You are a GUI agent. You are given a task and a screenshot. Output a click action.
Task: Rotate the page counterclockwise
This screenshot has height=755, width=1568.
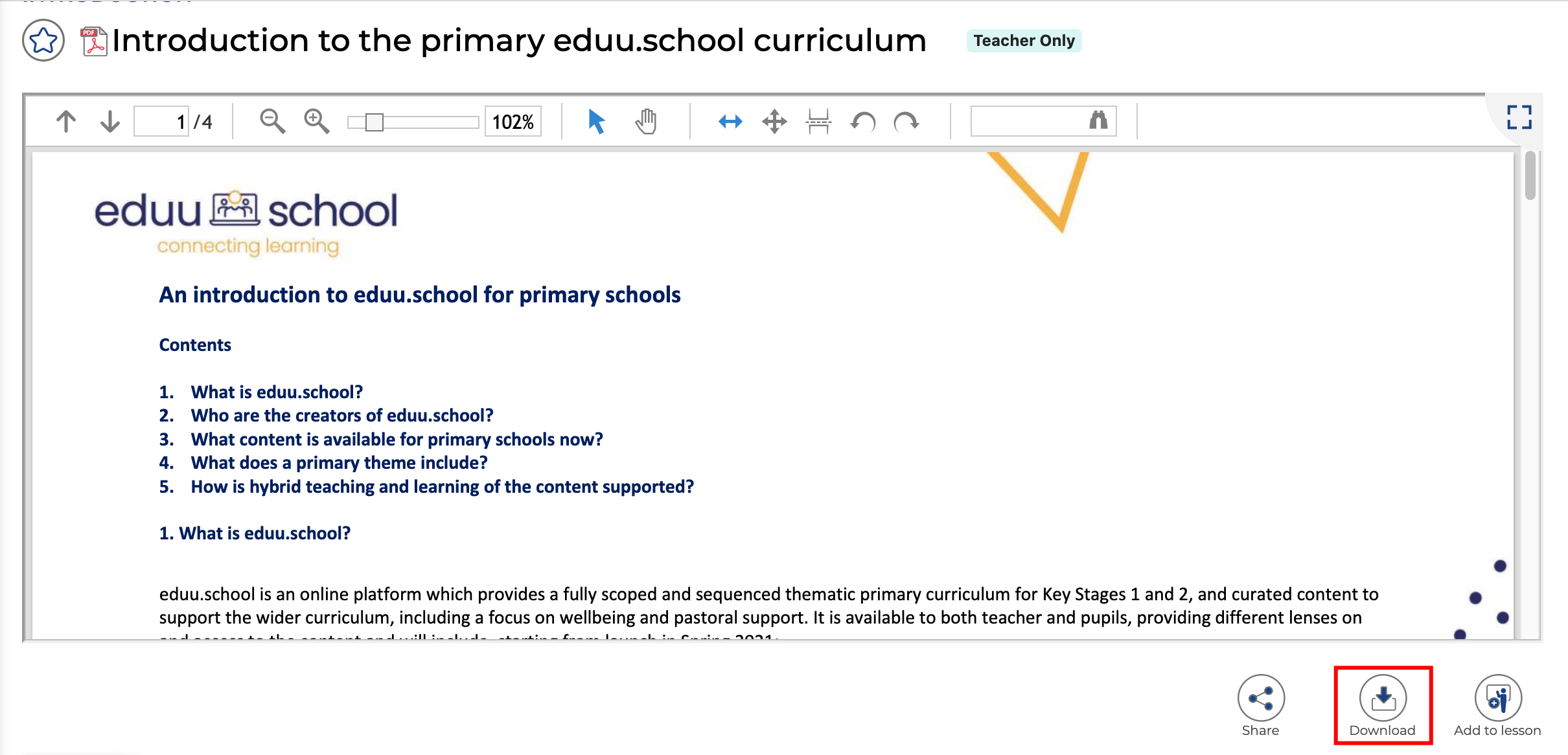pos(862,122)
